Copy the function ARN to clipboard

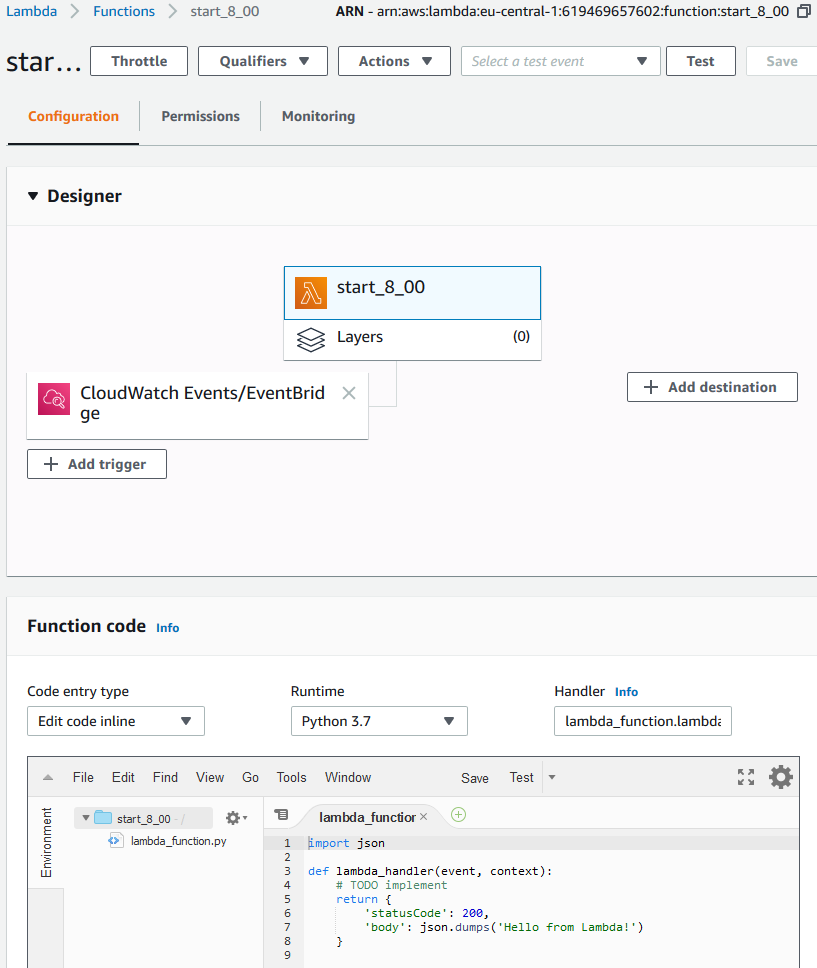click(x=803, y=11)
